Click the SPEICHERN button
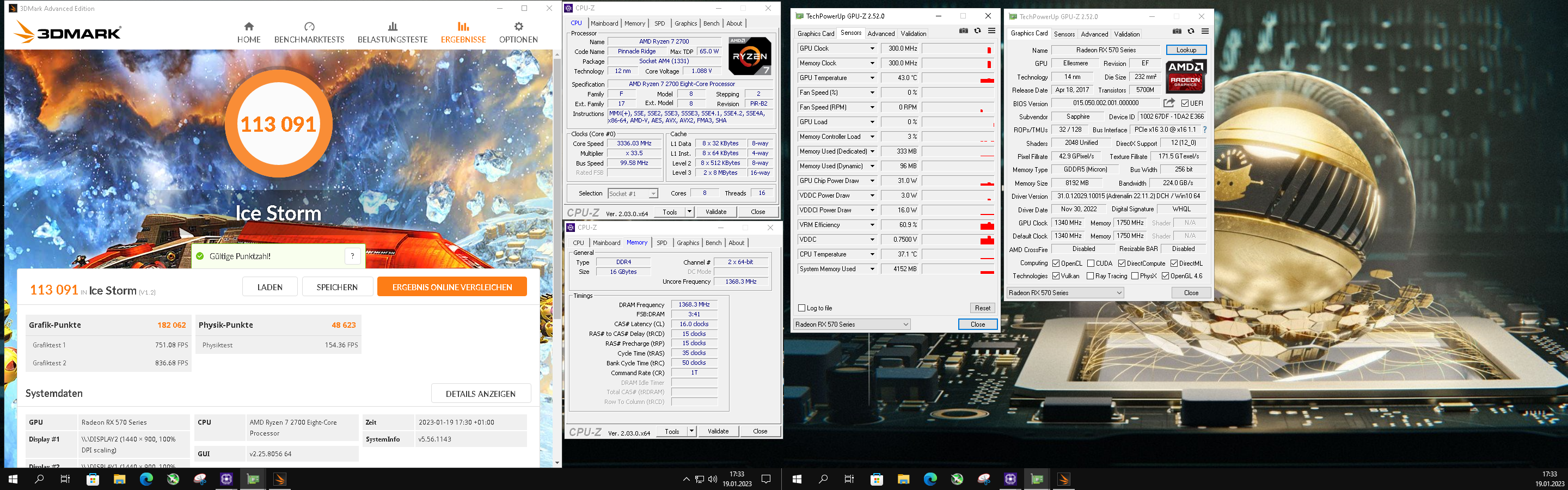The image size is (1568, 490). coord(337,287)
